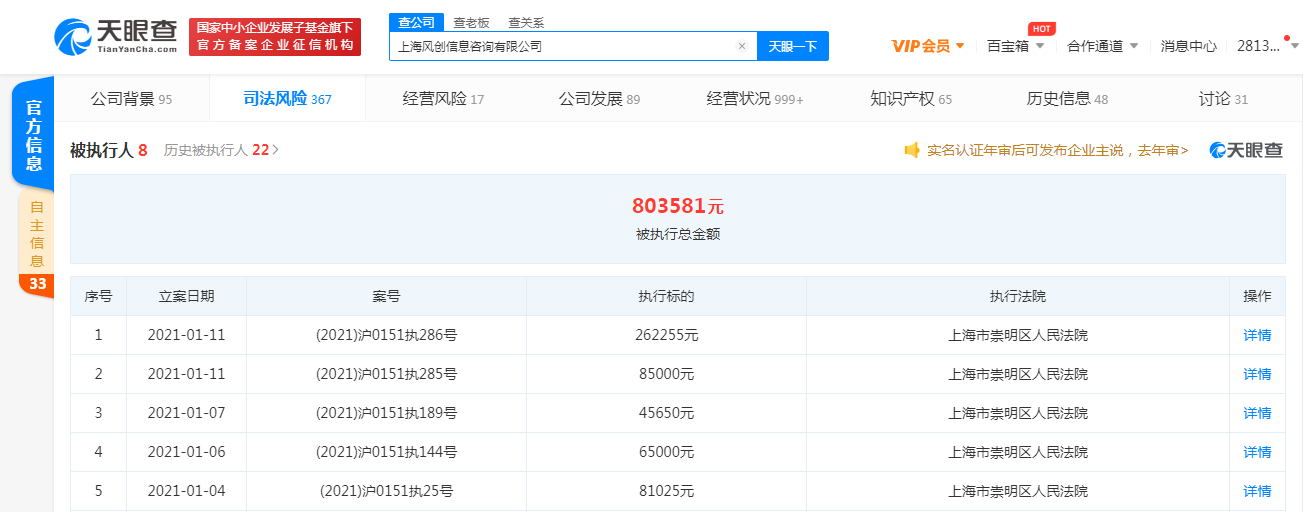Switch to the 司法风险 tab

click(287, 99)
